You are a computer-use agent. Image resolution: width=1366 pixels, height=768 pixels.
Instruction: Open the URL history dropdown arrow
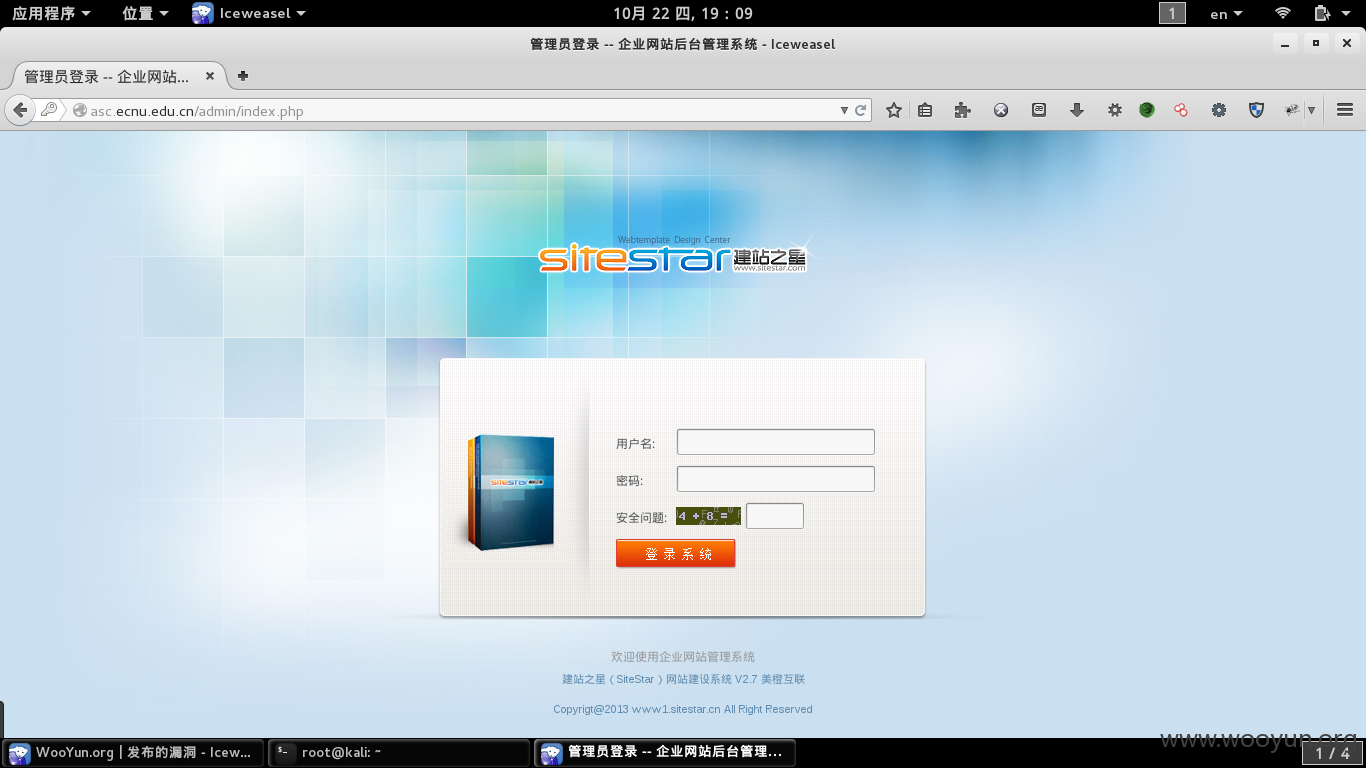pyautogui.click(x=844, y=111)
